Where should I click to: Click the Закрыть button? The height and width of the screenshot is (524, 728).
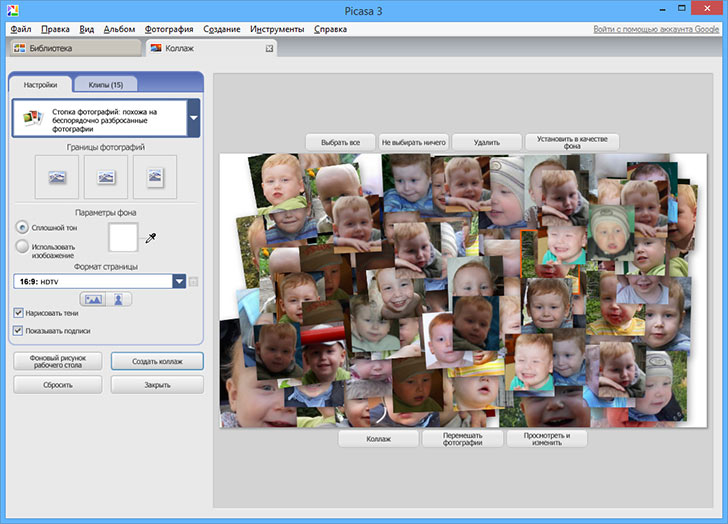[x=157, y=385]
